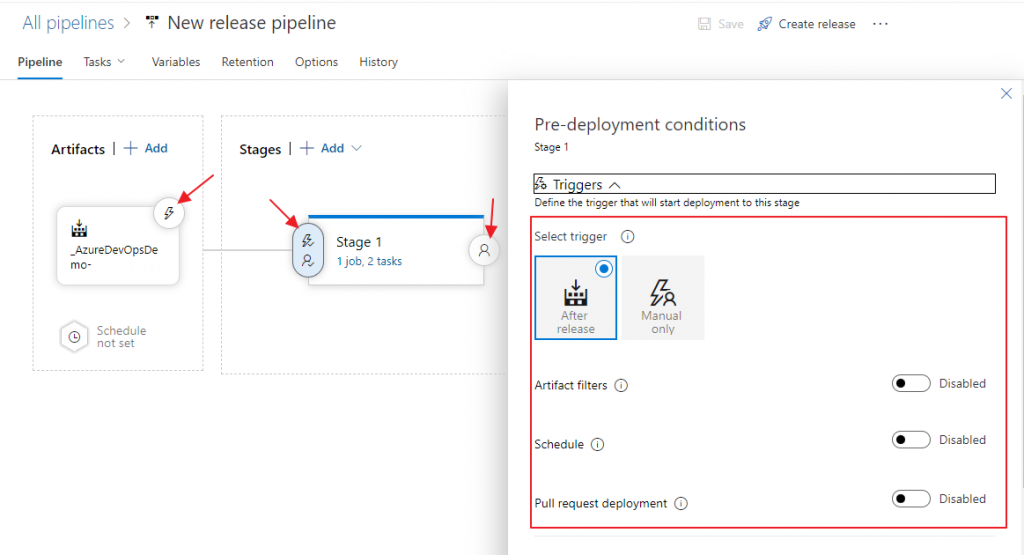Click info icon next to Artifact filters
Viewport: 1024px width, 555px height.
click(621, 386)
